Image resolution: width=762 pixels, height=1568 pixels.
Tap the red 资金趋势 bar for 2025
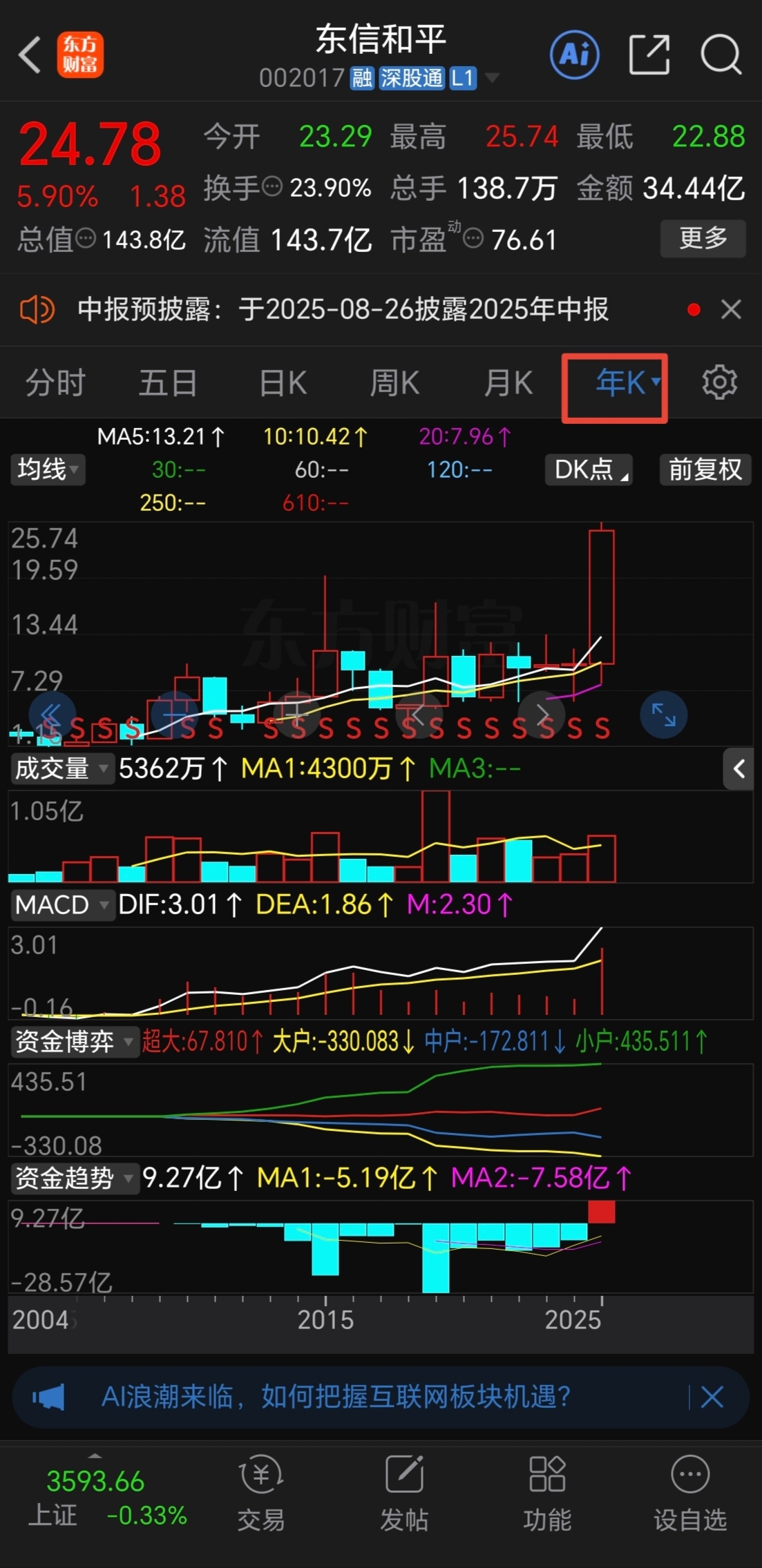[602, 1212]
